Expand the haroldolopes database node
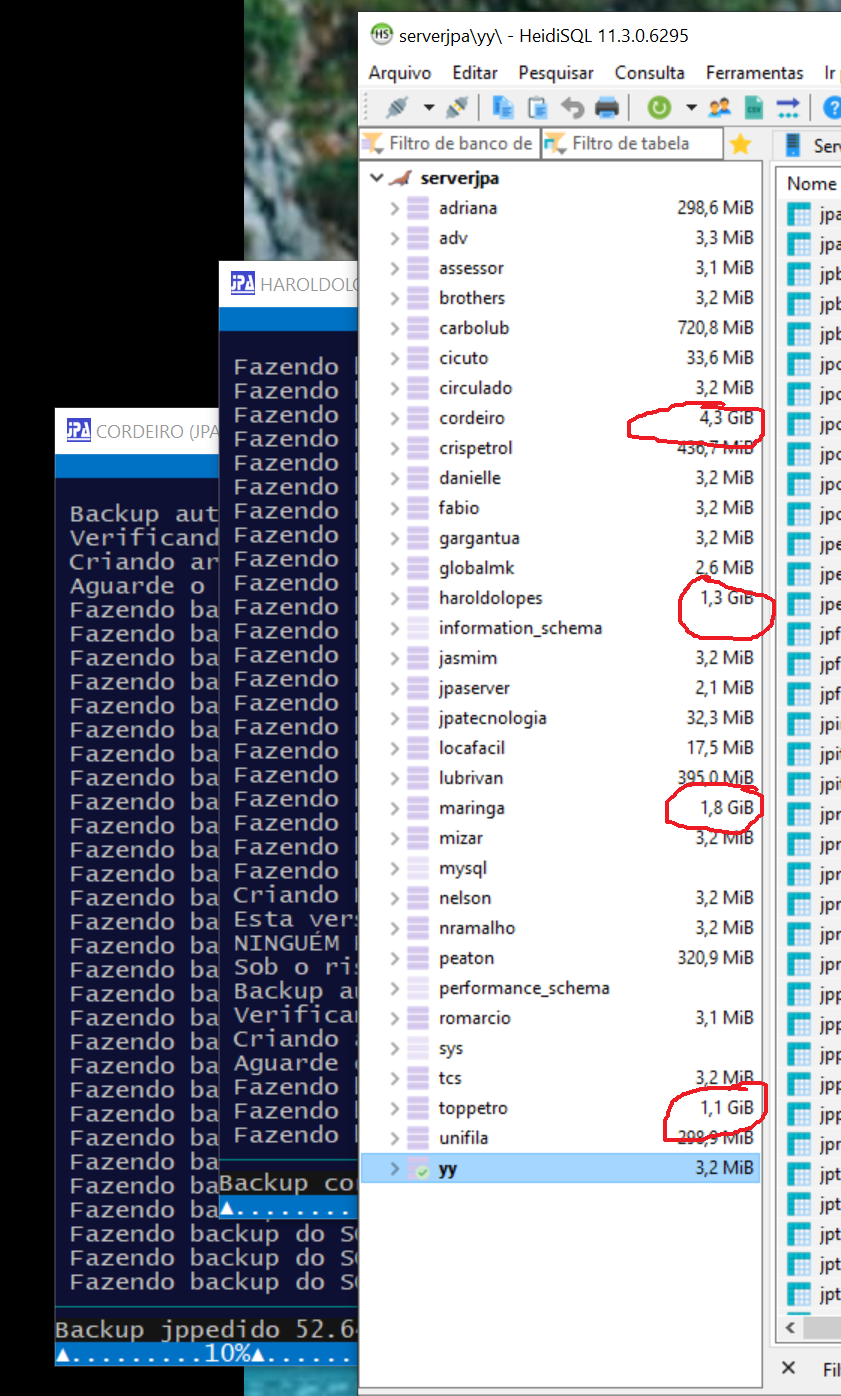Viewport: 841px width, 1396px height. (395, 598)
